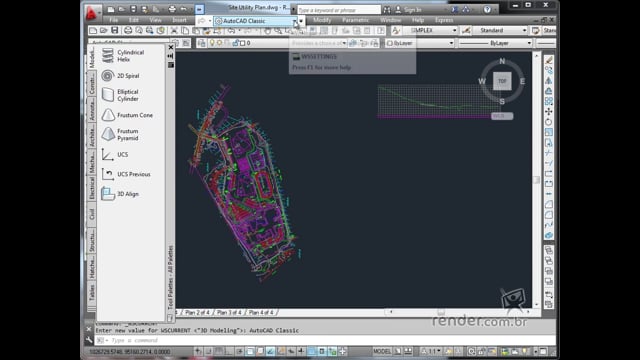Toggle the layer on/off lightbulb icon
Screen dimensions: 640x360
pyautogui.click(x=212, y=43)
